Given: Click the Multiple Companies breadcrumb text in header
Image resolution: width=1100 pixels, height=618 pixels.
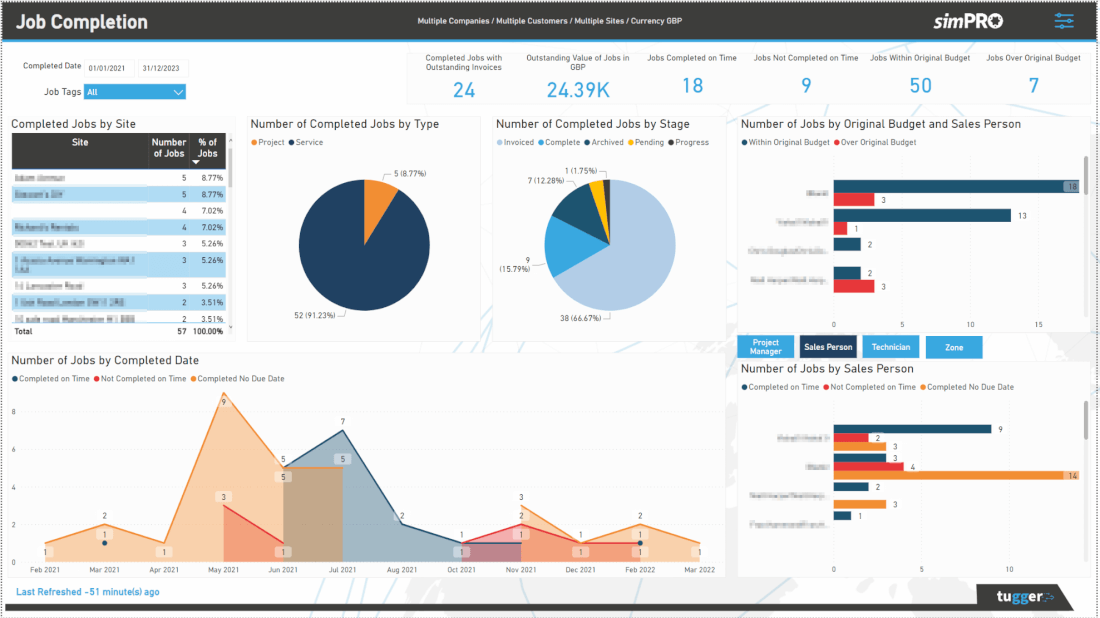Looking at the screenshot, I should pyautogui.click(x=453, y=21).
